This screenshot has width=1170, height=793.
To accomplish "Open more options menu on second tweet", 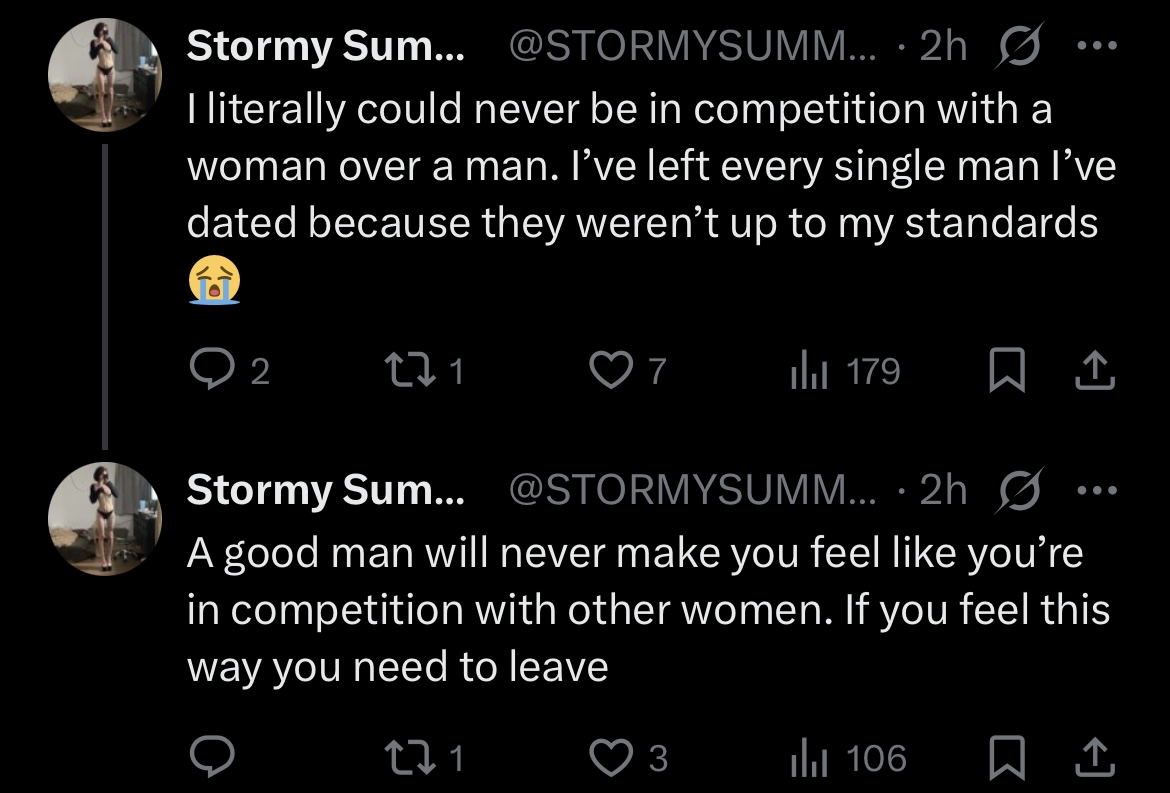I will tap(1098, 490).
